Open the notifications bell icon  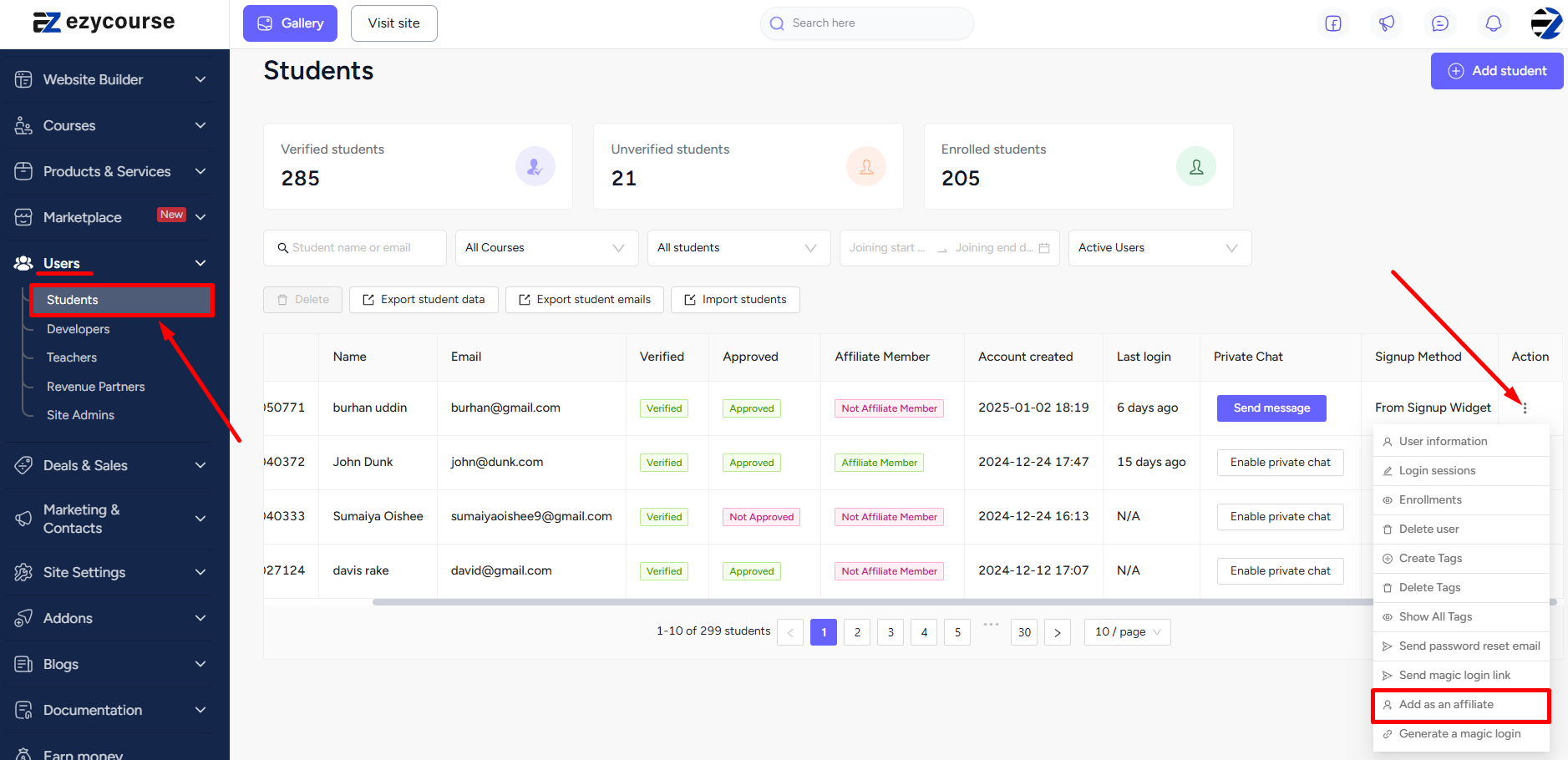click(x=1494, y=23)
